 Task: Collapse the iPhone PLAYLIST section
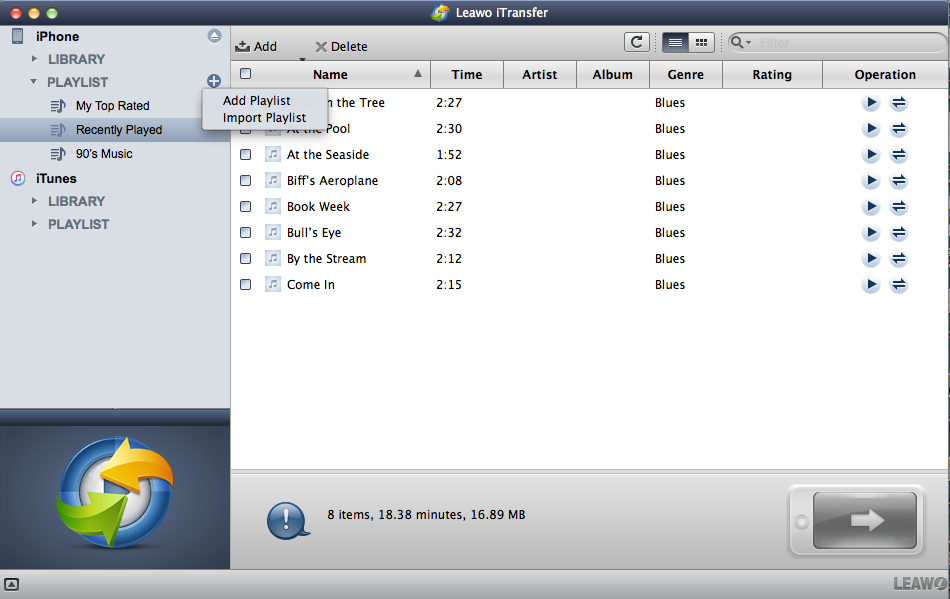tap(35, 82)
